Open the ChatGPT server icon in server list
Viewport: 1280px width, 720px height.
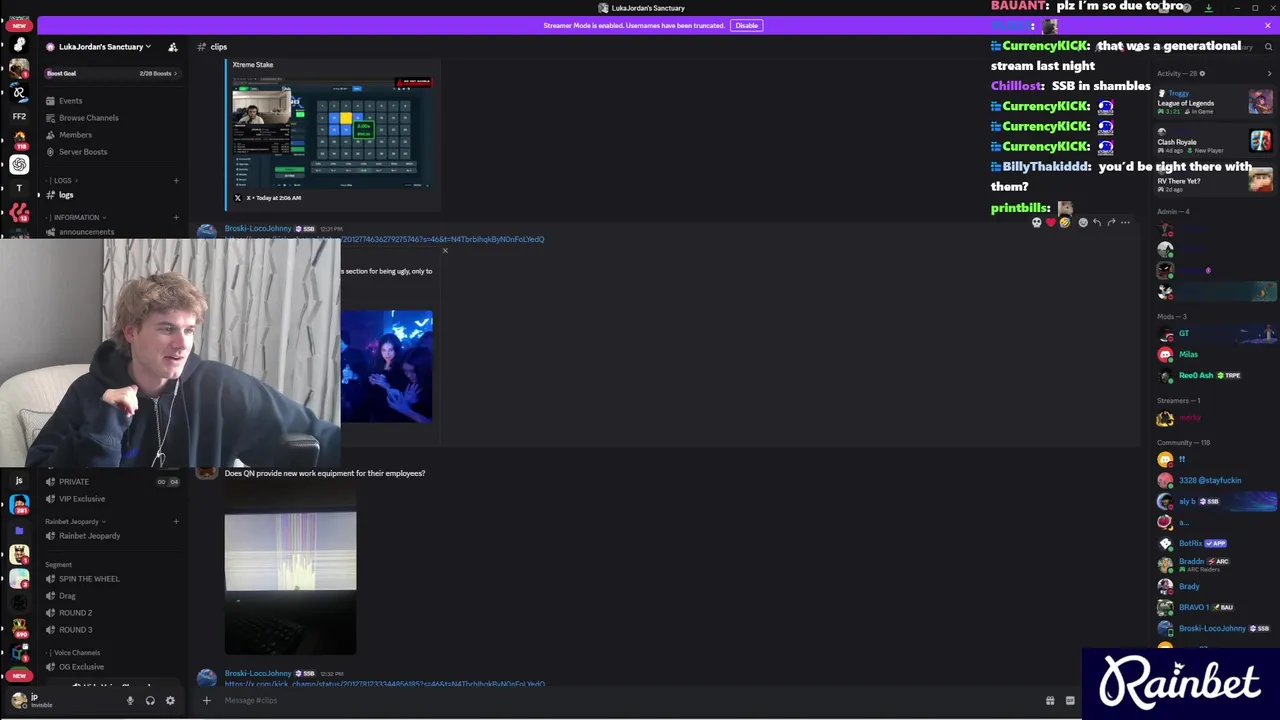19,164
